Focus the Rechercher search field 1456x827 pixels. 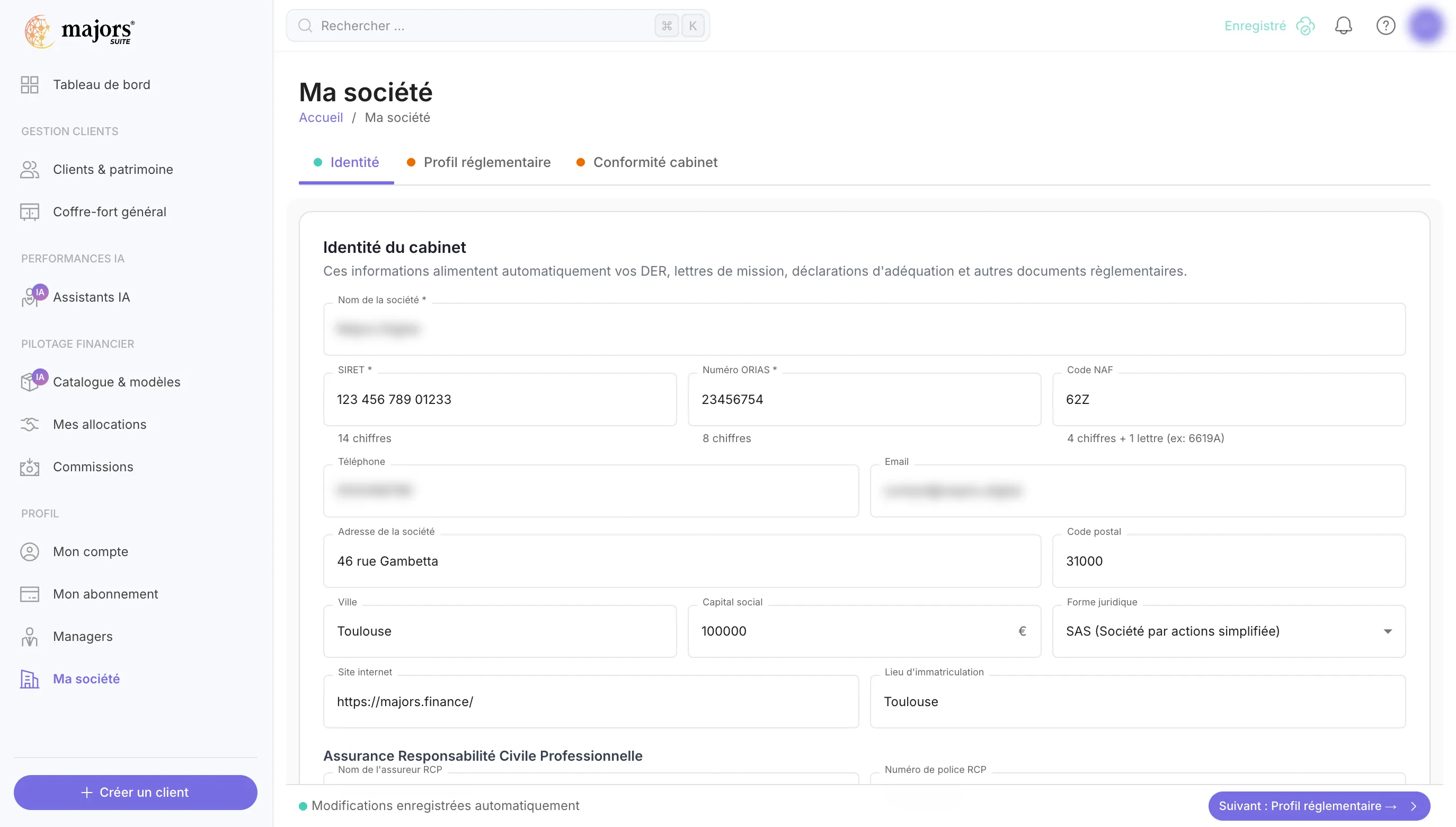point(498,25)
